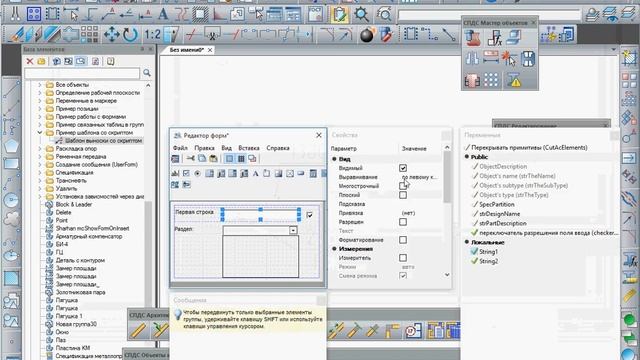640x360 pixels.
Task: Click the hatched square icon in top toolbar
Action: point(200,14)
